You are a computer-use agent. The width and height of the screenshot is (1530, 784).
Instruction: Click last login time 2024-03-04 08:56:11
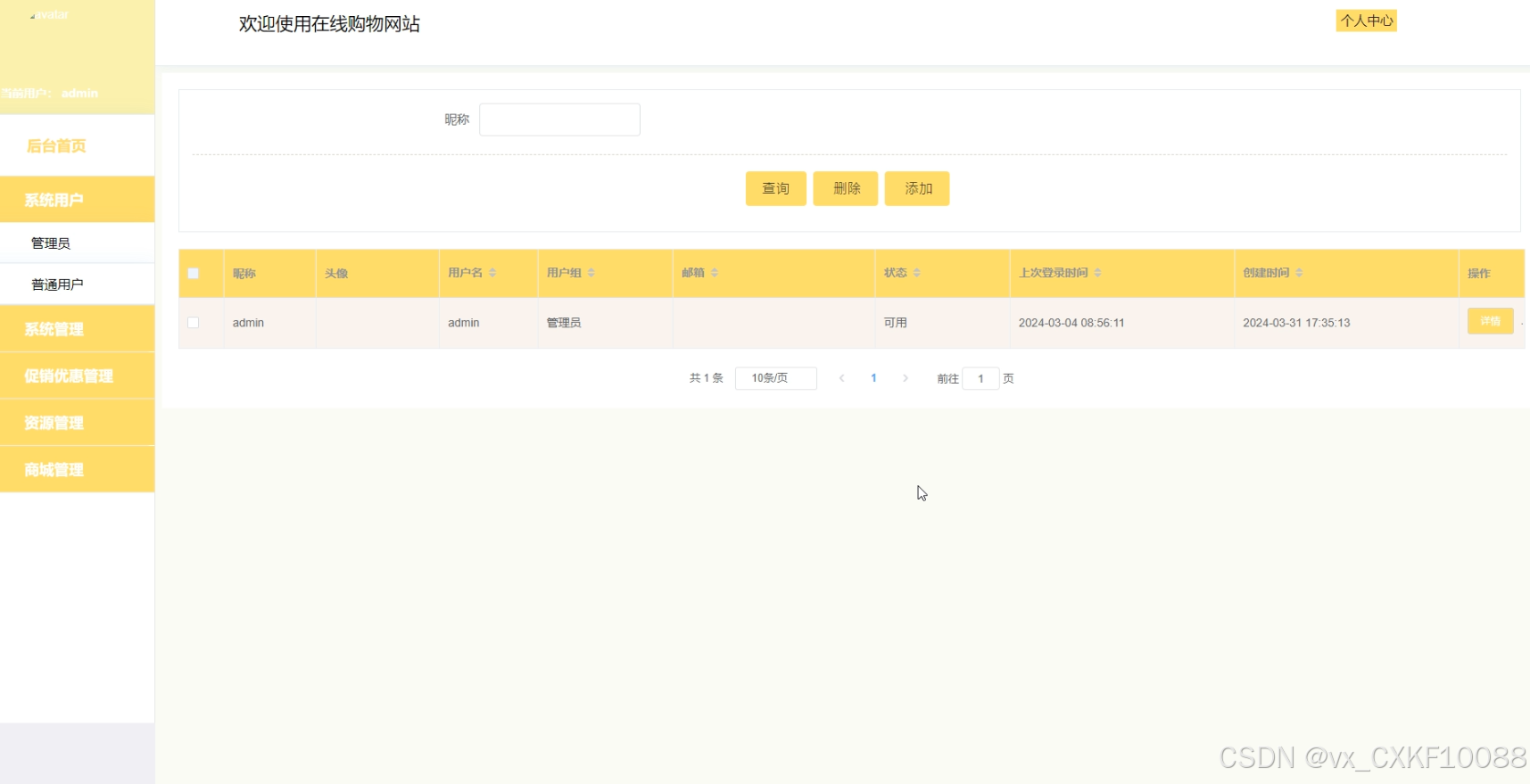1071,323
